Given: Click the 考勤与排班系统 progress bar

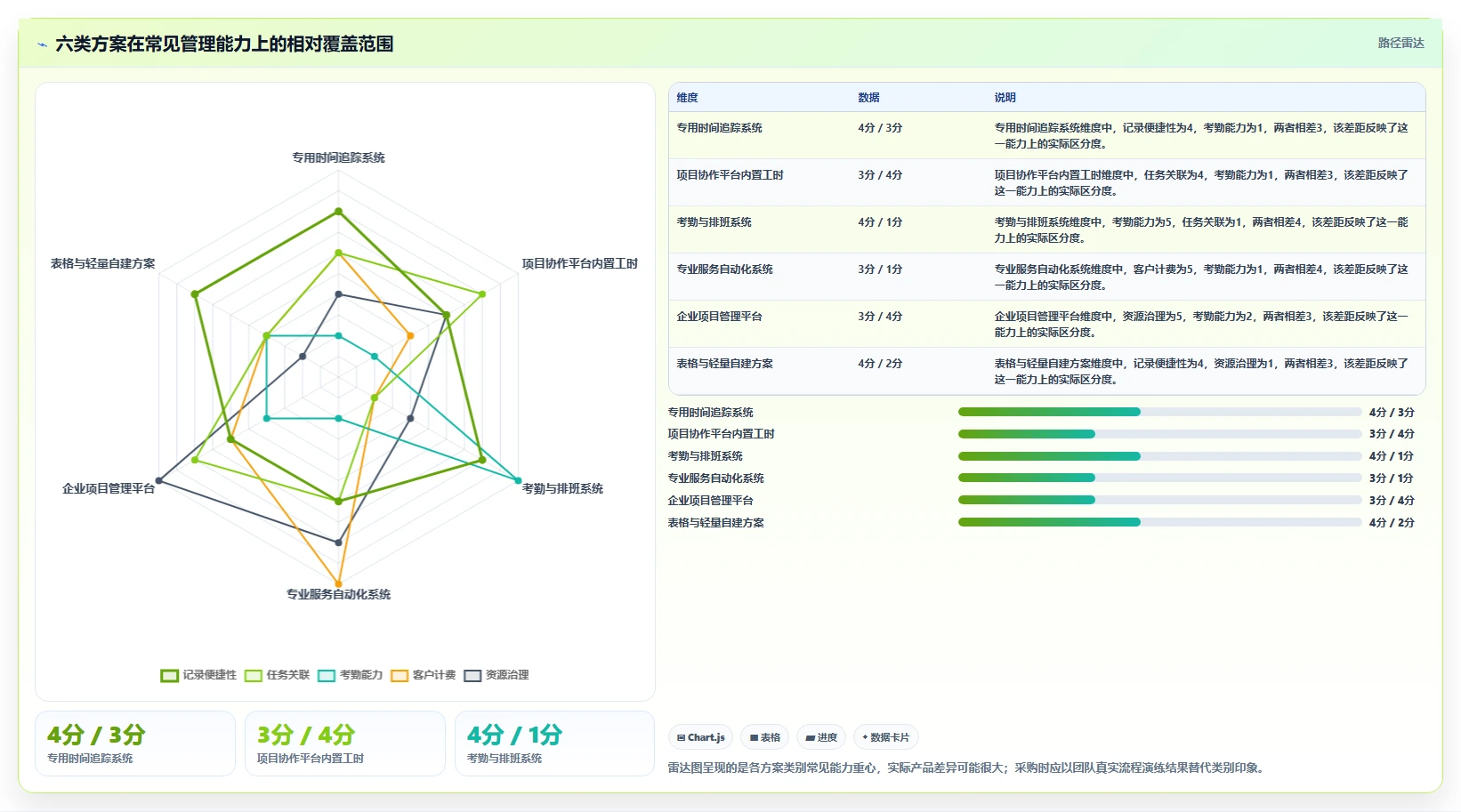Looking at the screenshot, I should (x=1159, y=456).
